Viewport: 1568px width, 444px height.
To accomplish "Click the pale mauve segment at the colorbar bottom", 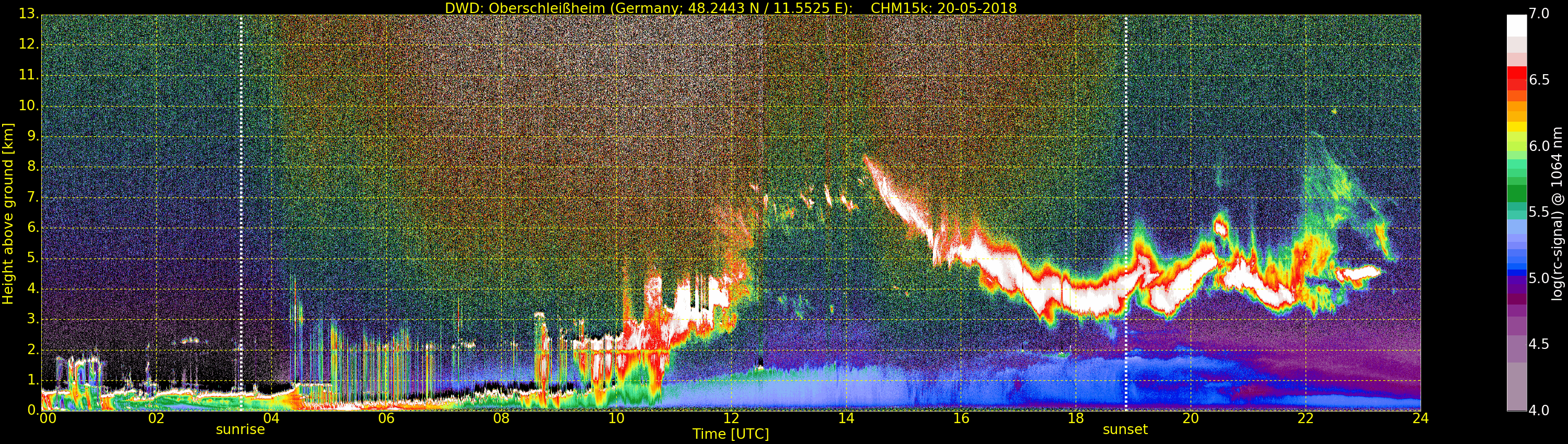I will coord(1516,387).
